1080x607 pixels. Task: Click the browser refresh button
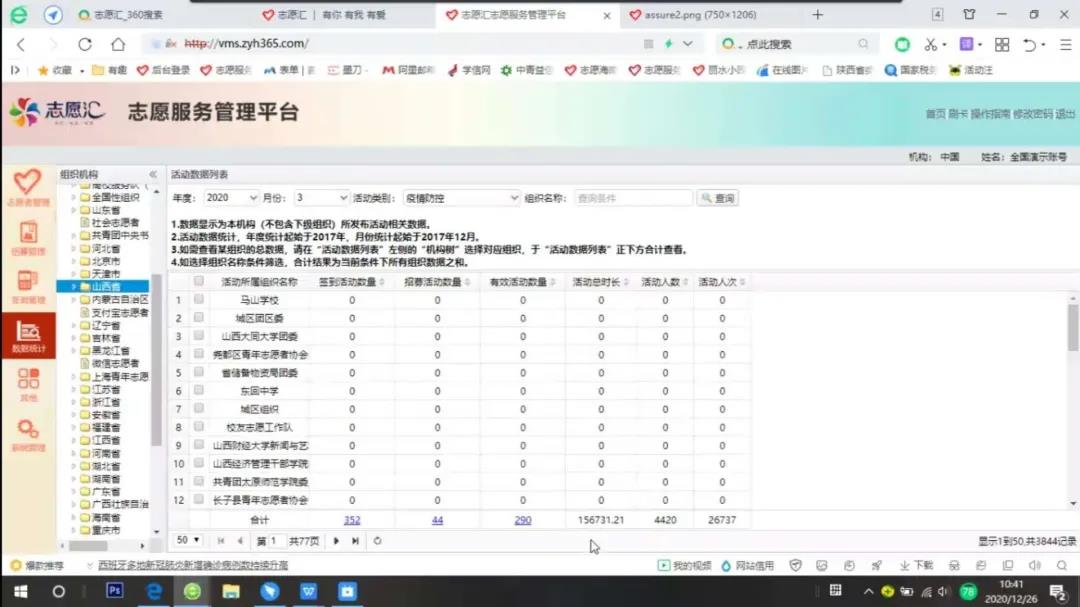pyautogui.click(x=85, y=44)
